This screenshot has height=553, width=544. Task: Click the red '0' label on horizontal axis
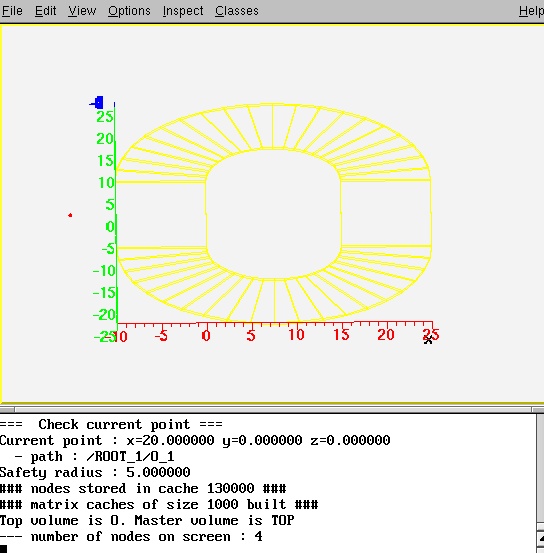(206, 335)
